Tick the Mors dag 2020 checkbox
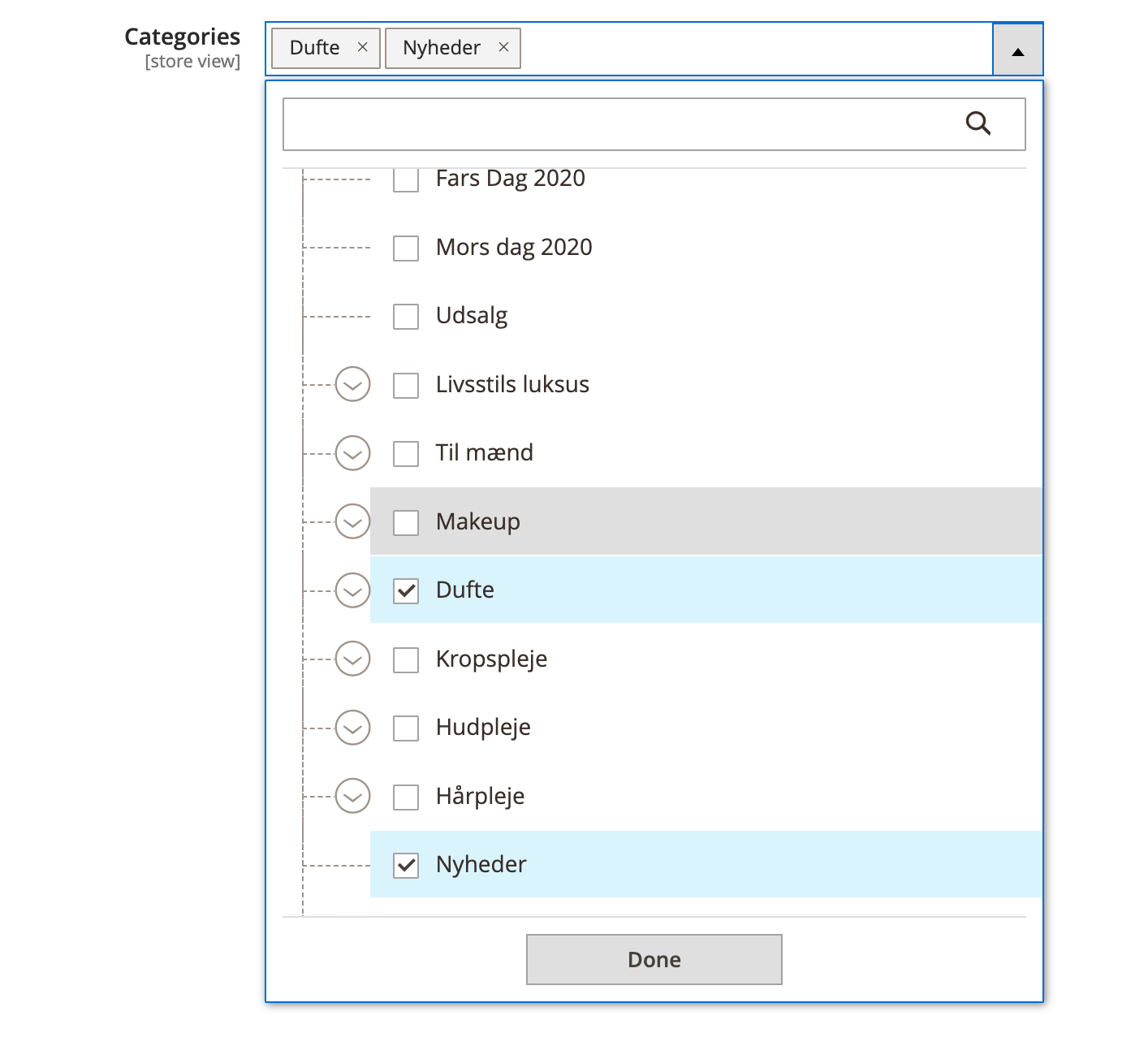This screenshot has height=1059, width=1148. [x=406, y=249]
